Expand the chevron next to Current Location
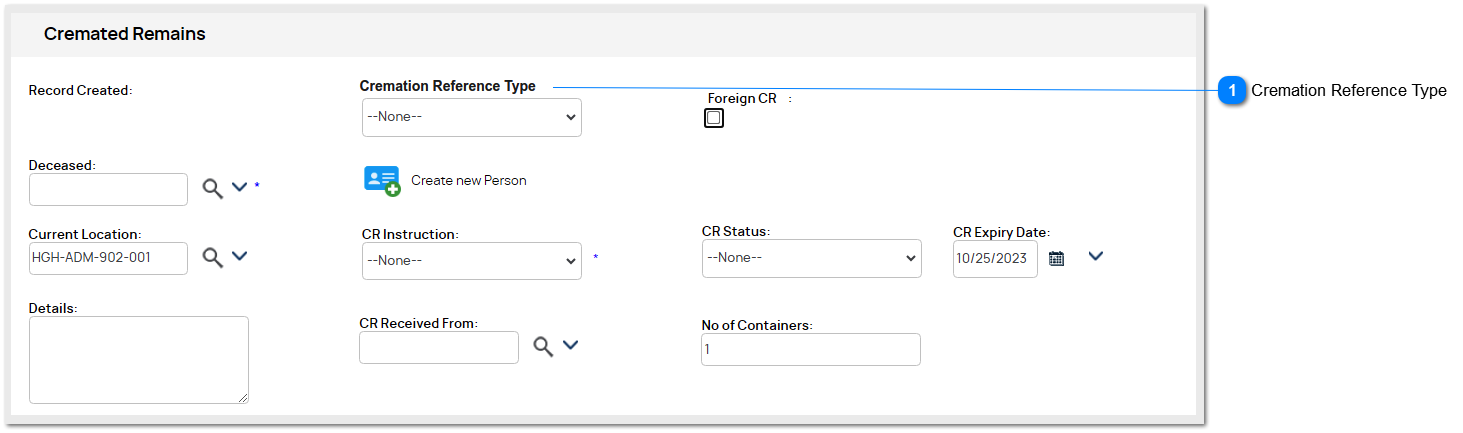 click(x=239, y=256)
